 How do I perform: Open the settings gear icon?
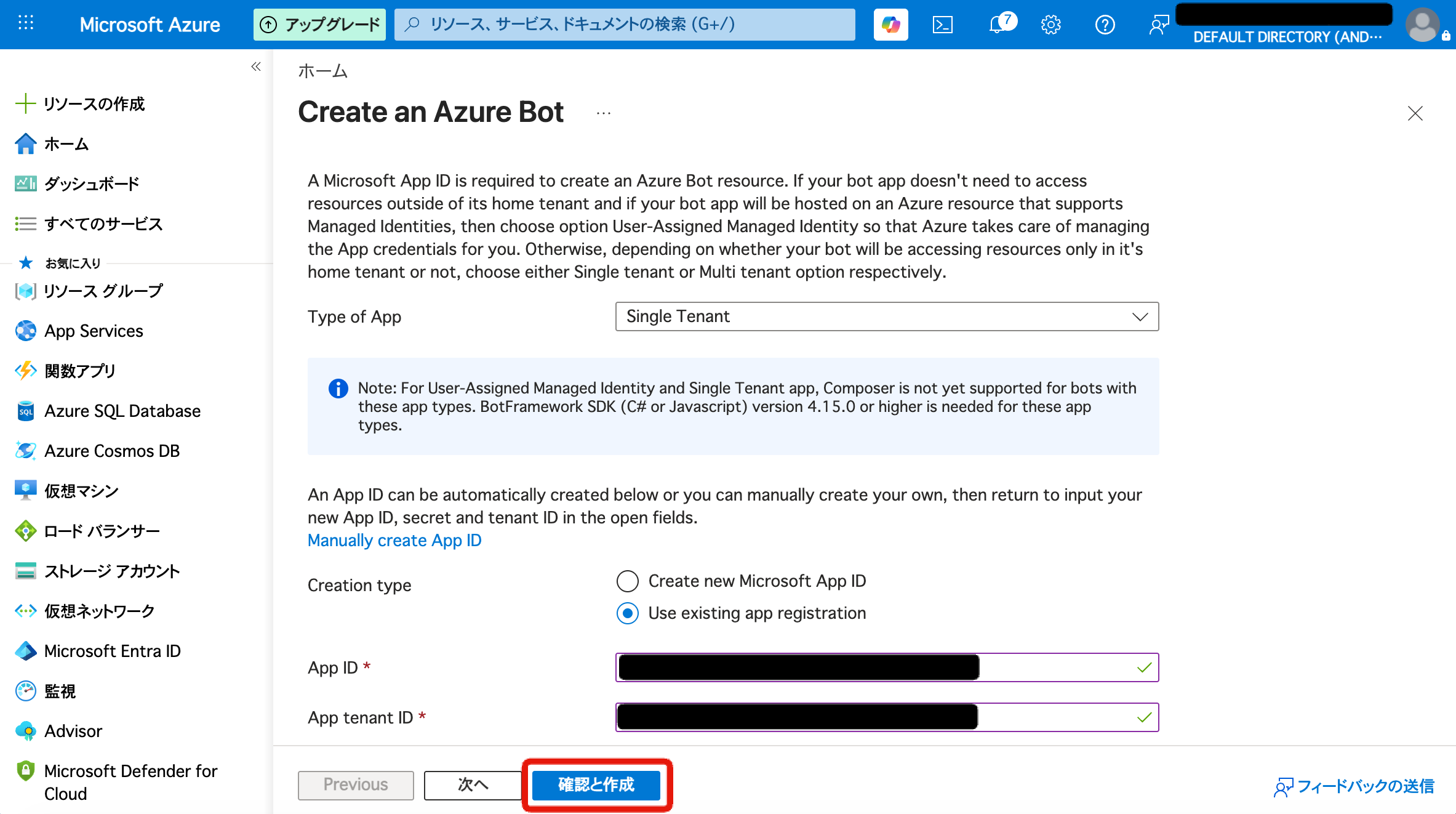coord(1050,25)
